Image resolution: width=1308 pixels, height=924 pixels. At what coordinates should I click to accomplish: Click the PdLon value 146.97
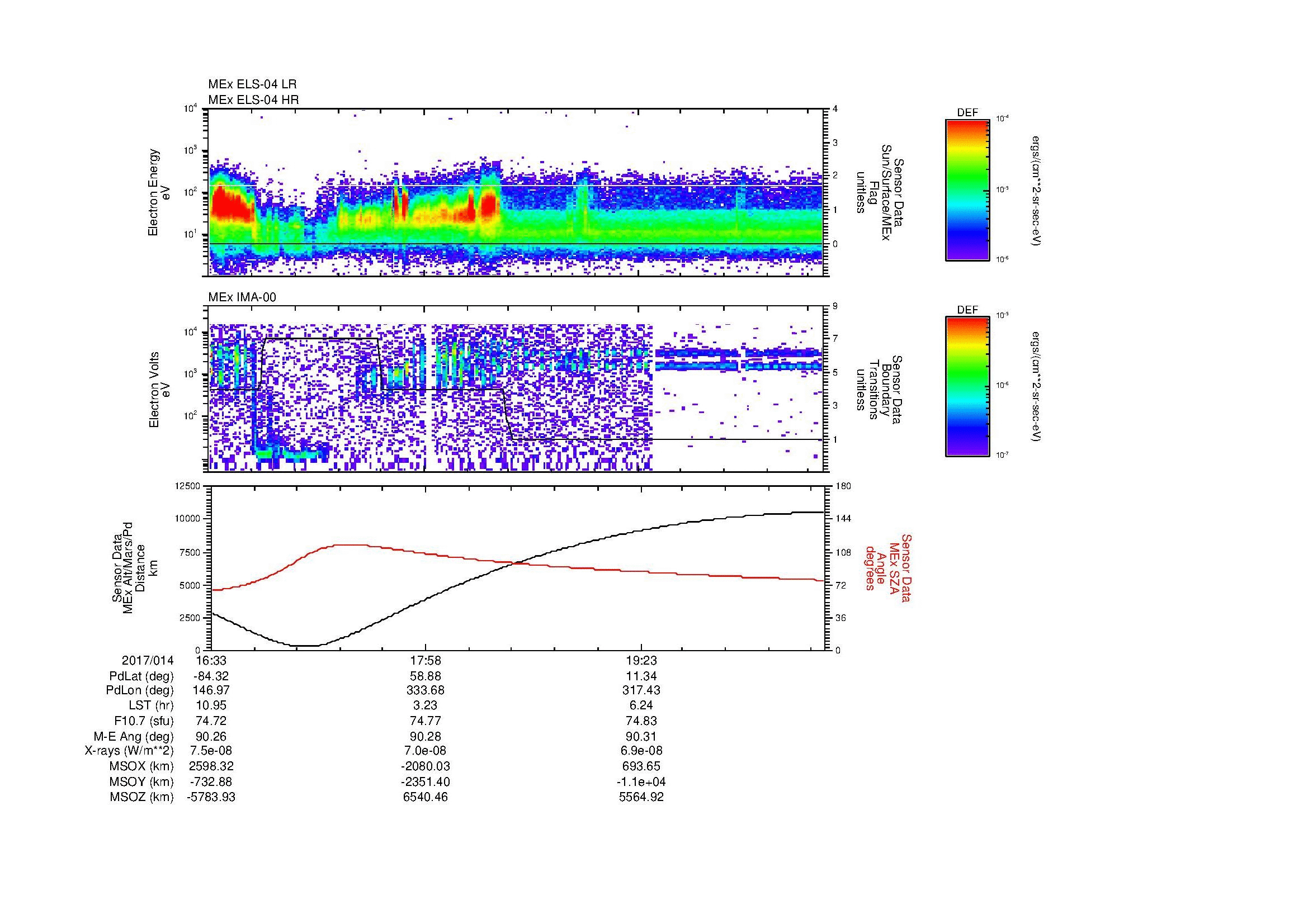(211, 690)
